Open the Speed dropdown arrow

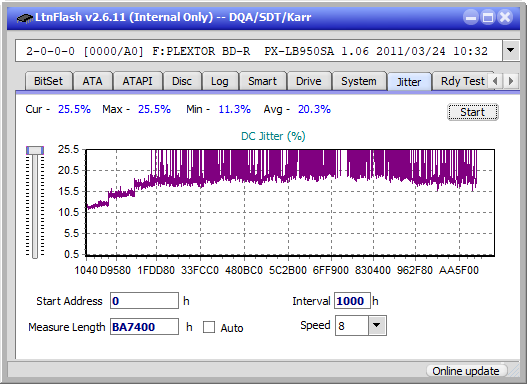point(377,325)
